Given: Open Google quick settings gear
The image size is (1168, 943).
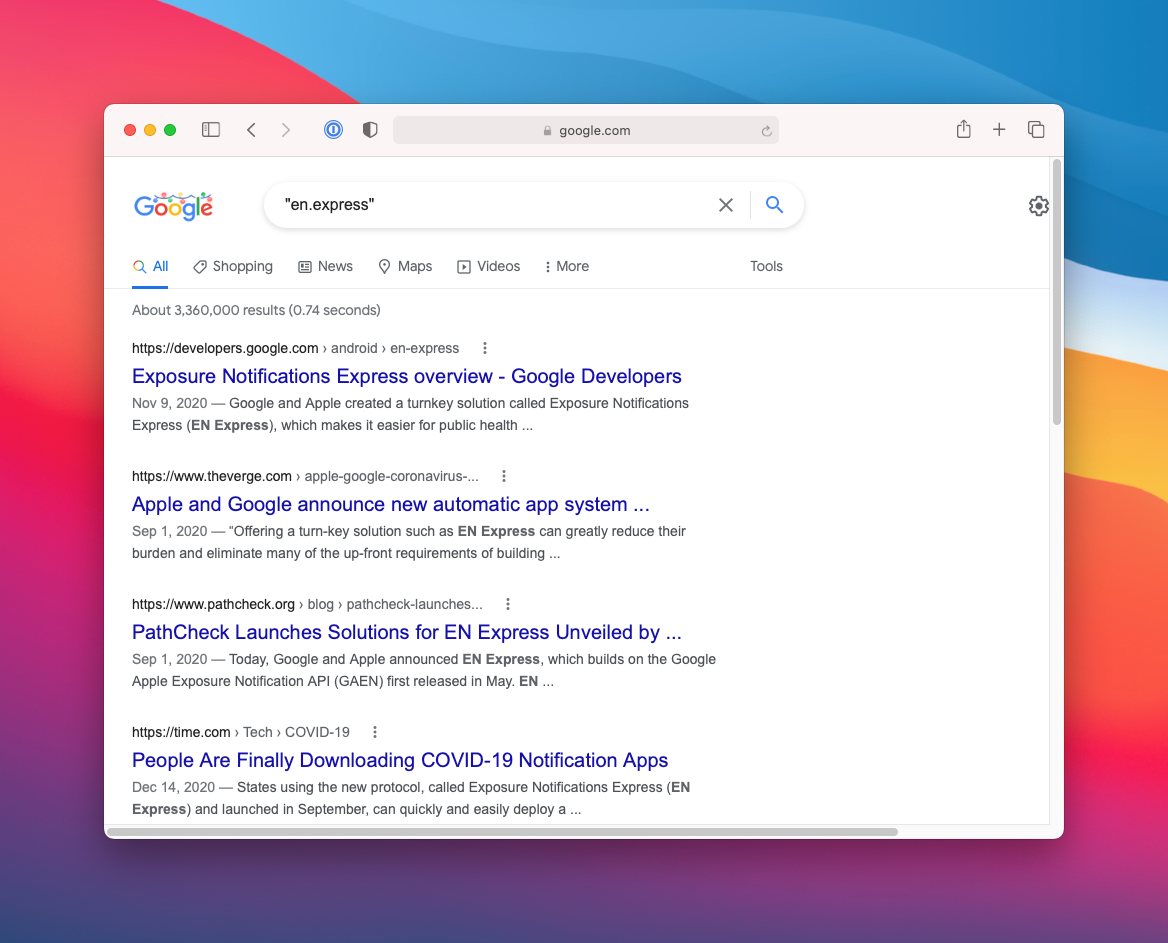Looking at the screenshot, I should [1038, 206].
